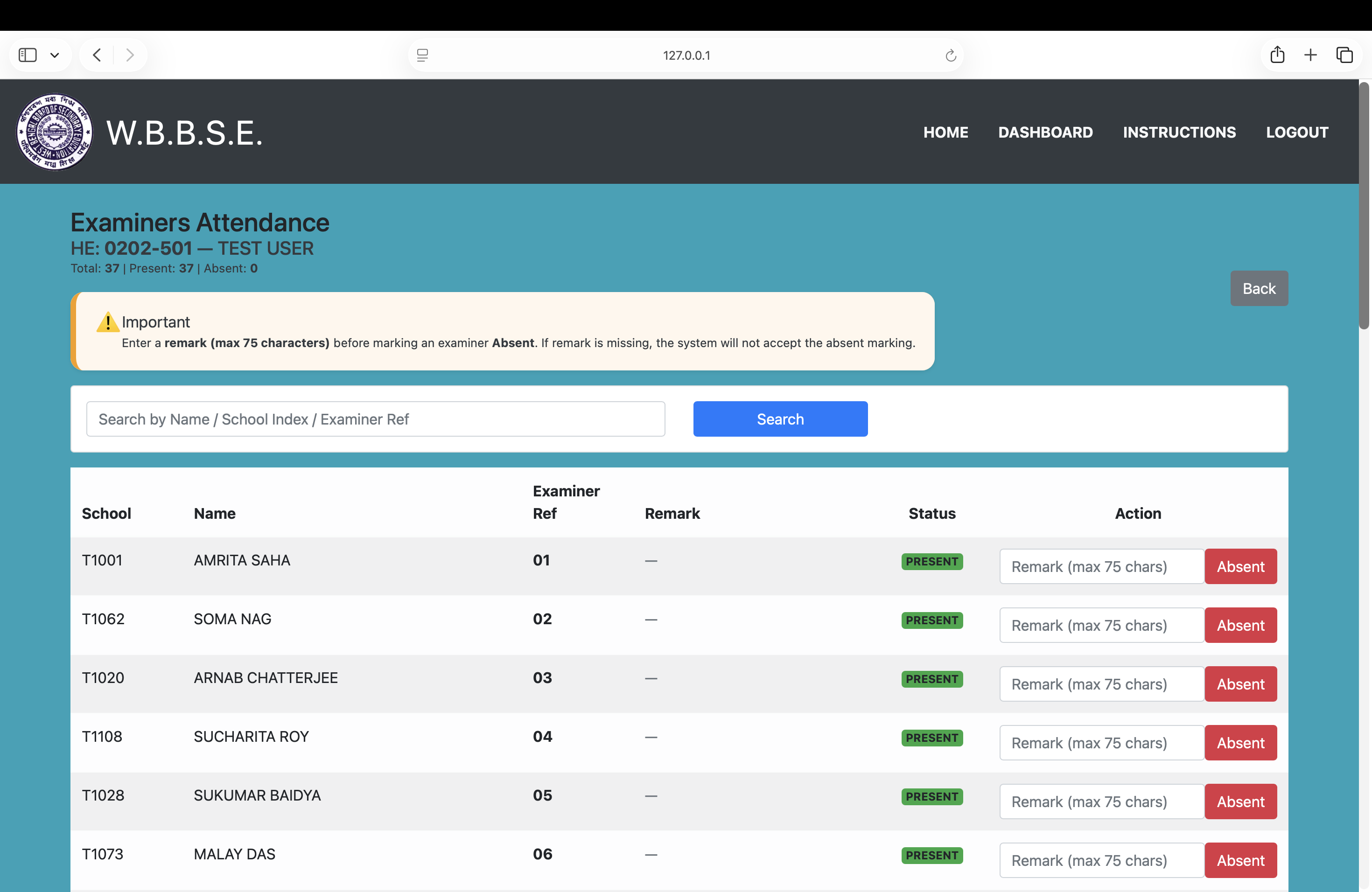Open a new browser tab
The height and width of the screenshot is (892, 1372).
[1310, 55]
